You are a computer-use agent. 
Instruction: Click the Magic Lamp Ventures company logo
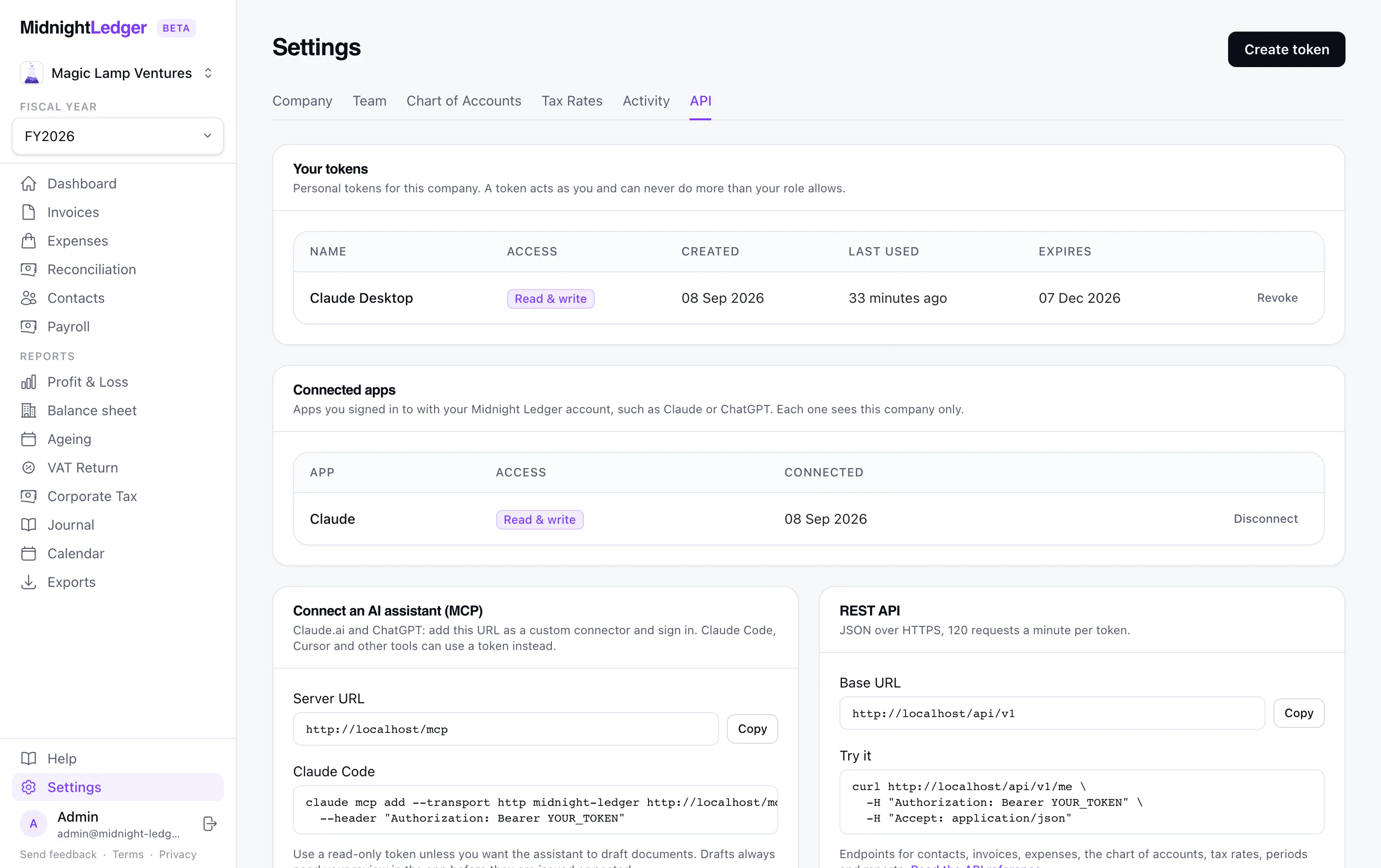tap(32, 73)
